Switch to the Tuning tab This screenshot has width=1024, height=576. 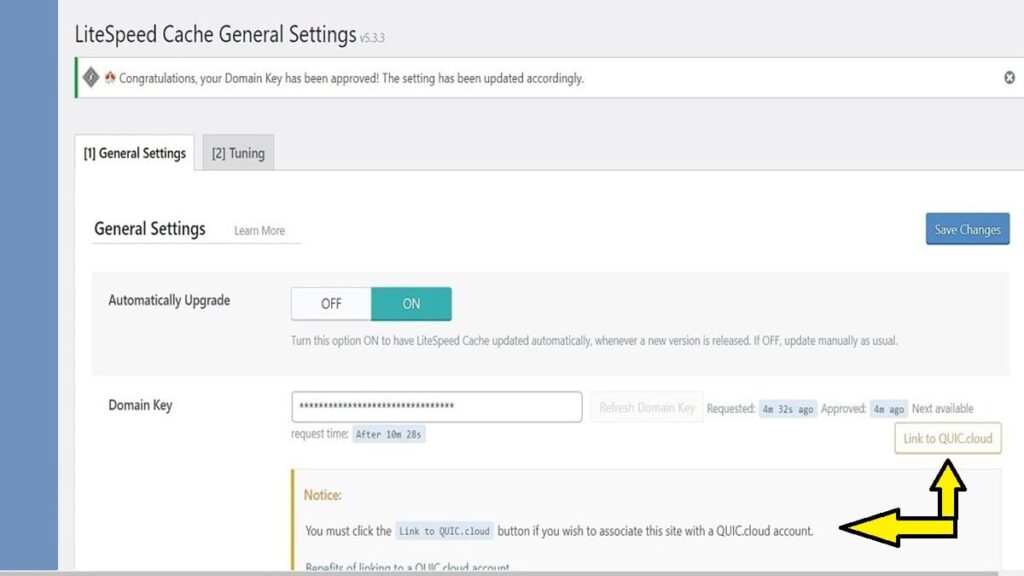[x=238, y=153]
